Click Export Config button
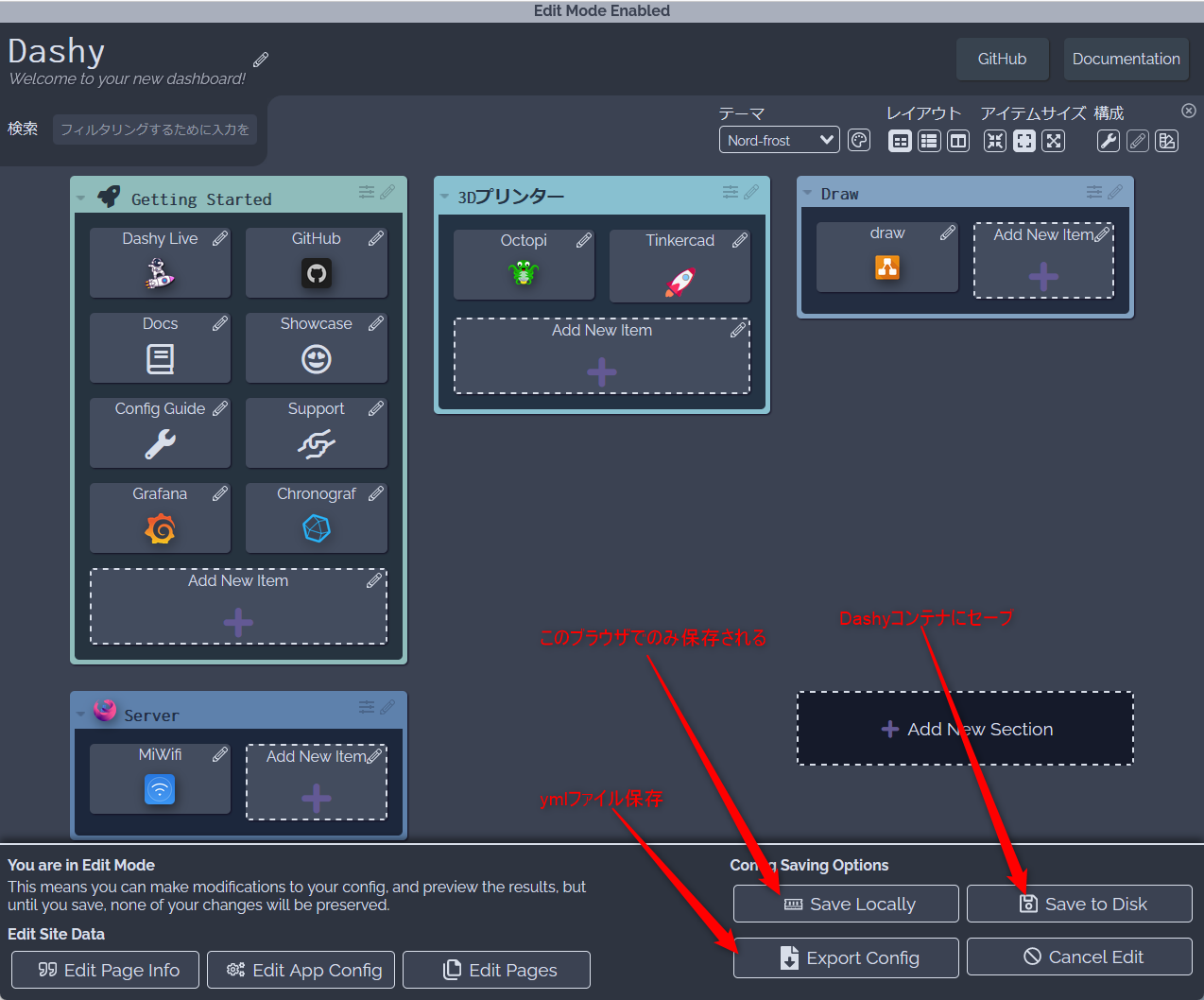Screen dimensions: 1204x1000 [846, 957]
